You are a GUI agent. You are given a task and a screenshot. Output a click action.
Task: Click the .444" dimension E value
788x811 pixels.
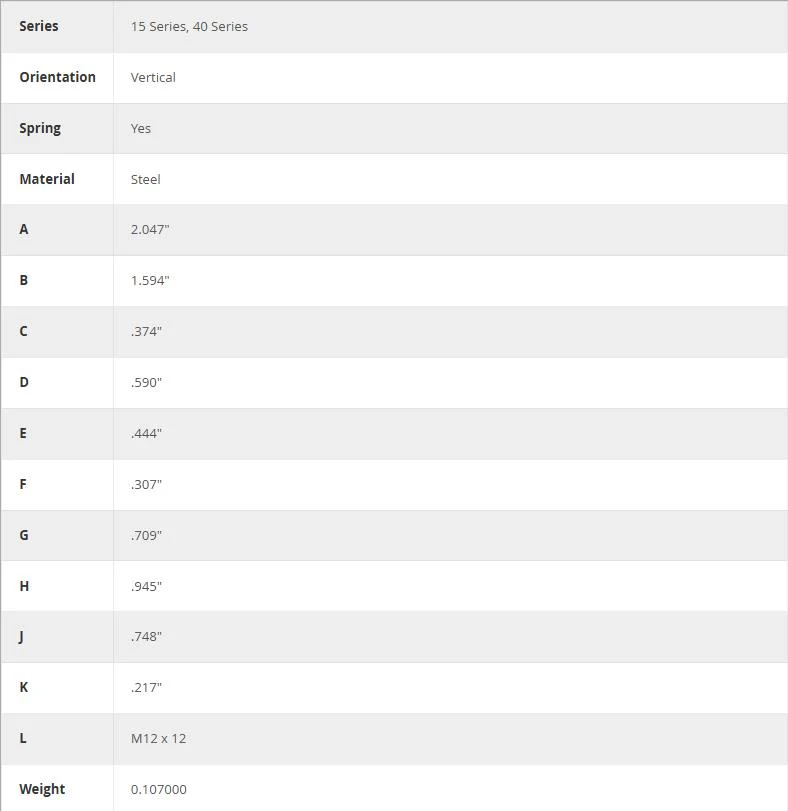[146, 433]
